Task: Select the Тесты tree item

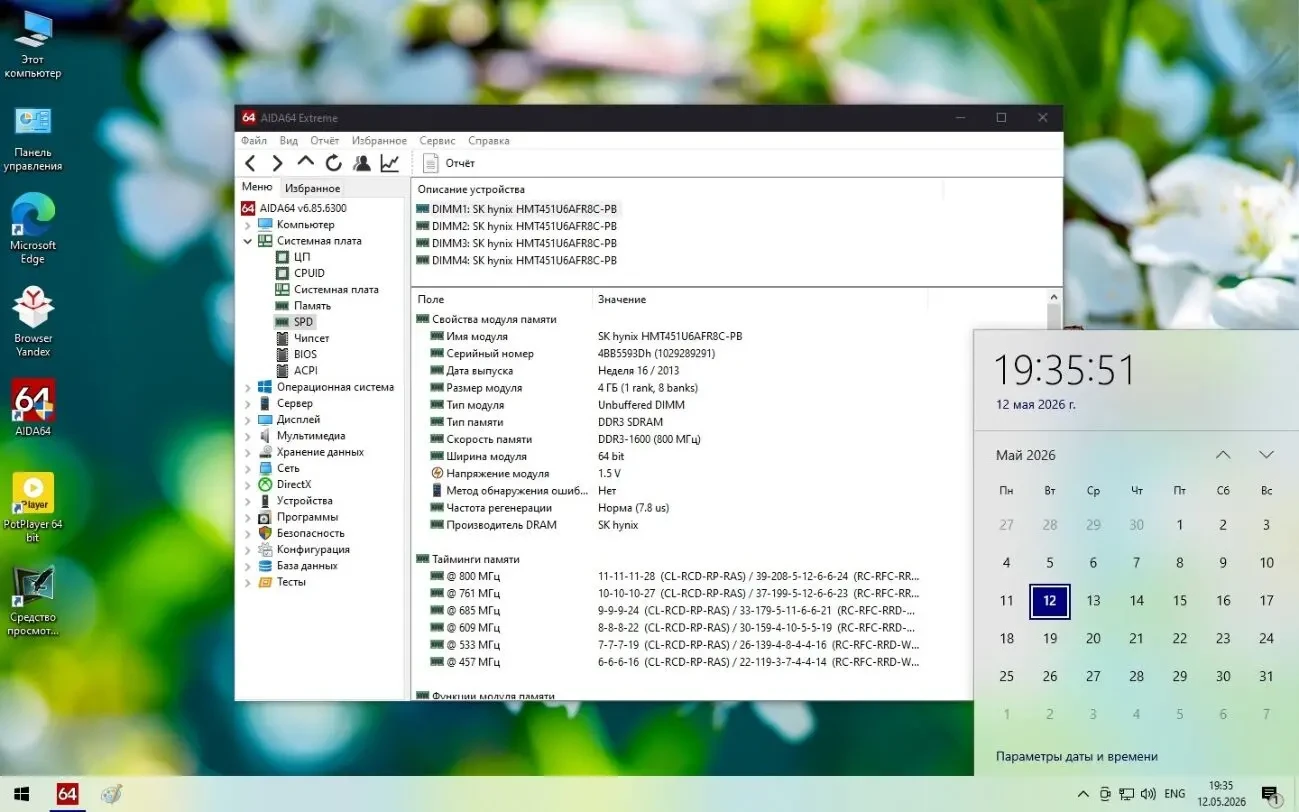Action: click(291, 582)
